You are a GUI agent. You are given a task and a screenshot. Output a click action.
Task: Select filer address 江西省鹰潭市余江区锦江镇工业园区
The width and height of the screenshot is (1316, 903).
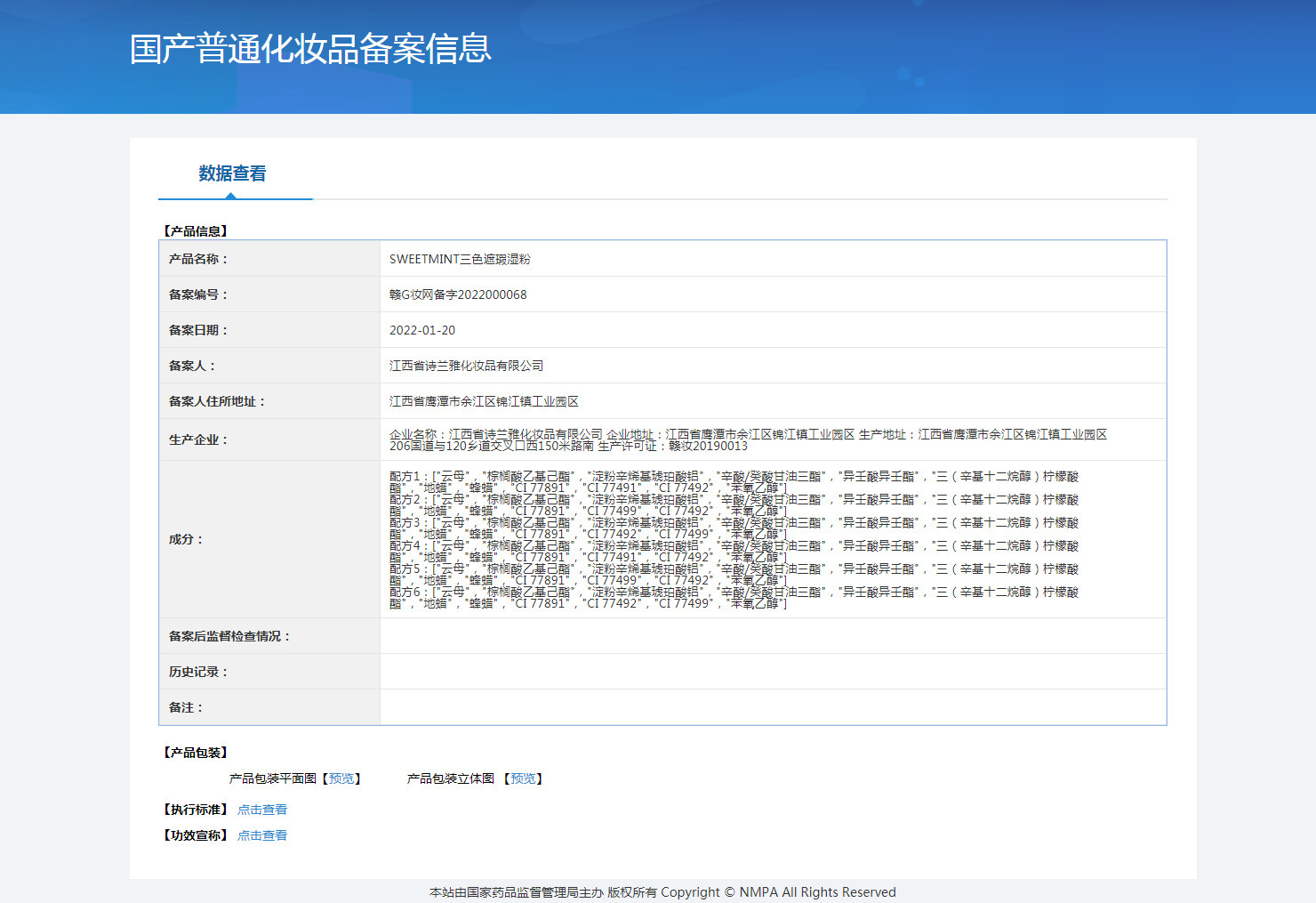pos(484,401)
